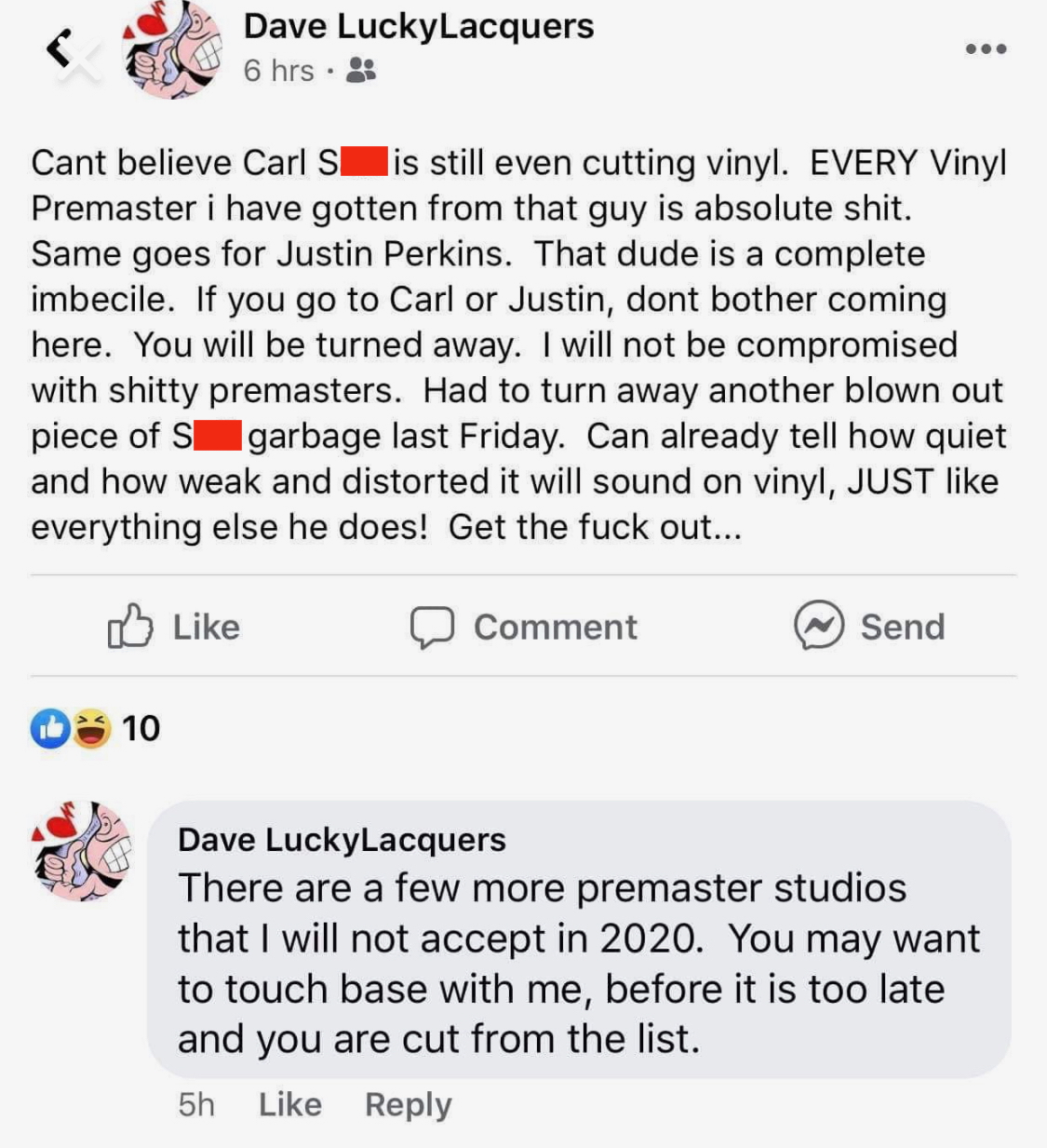The image size is (1047, 1148).
Task: Toggle Like on the comment
Action: 290,1104
